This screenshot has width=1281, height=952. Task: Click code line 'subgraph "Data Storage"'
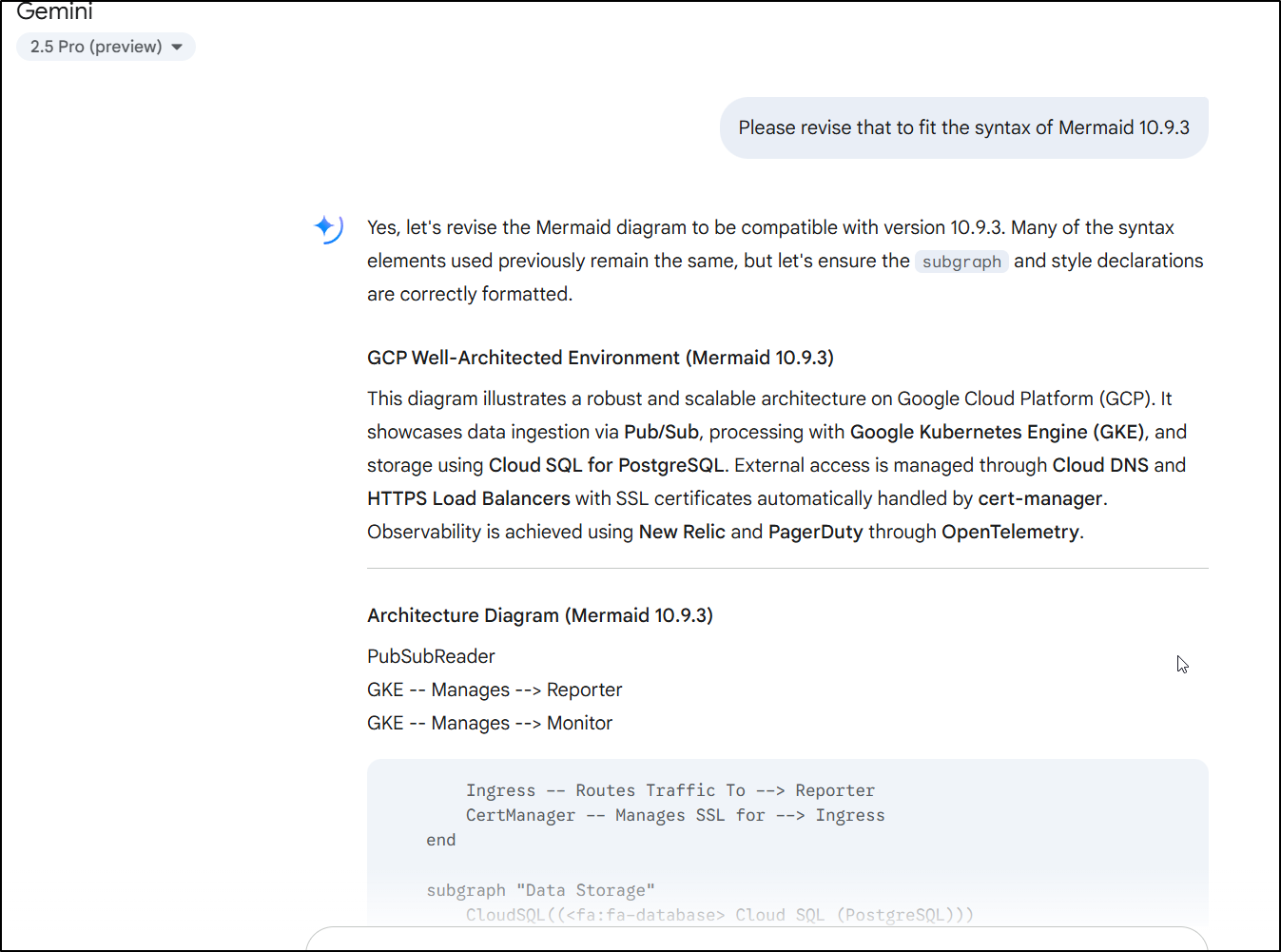point(540,890)
